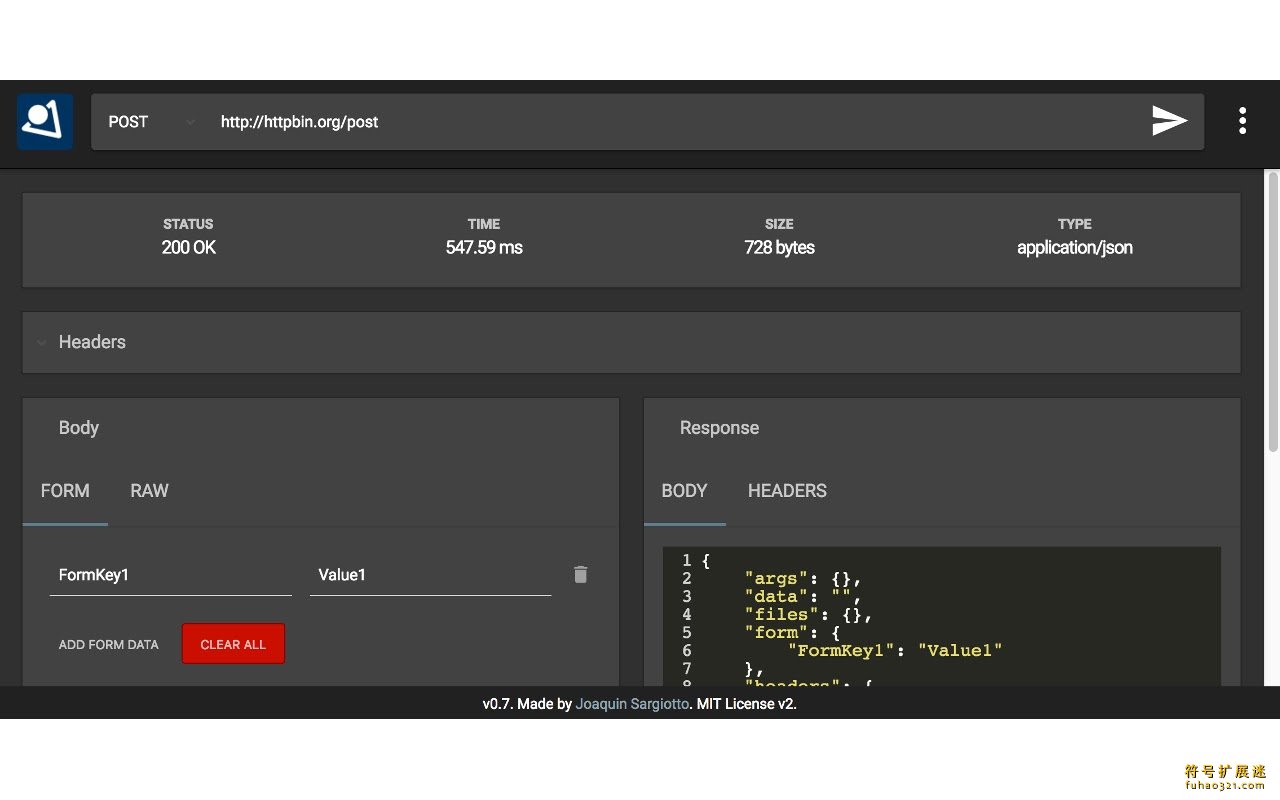
Task: Click the Body panel heading
Action: point(79,428)
